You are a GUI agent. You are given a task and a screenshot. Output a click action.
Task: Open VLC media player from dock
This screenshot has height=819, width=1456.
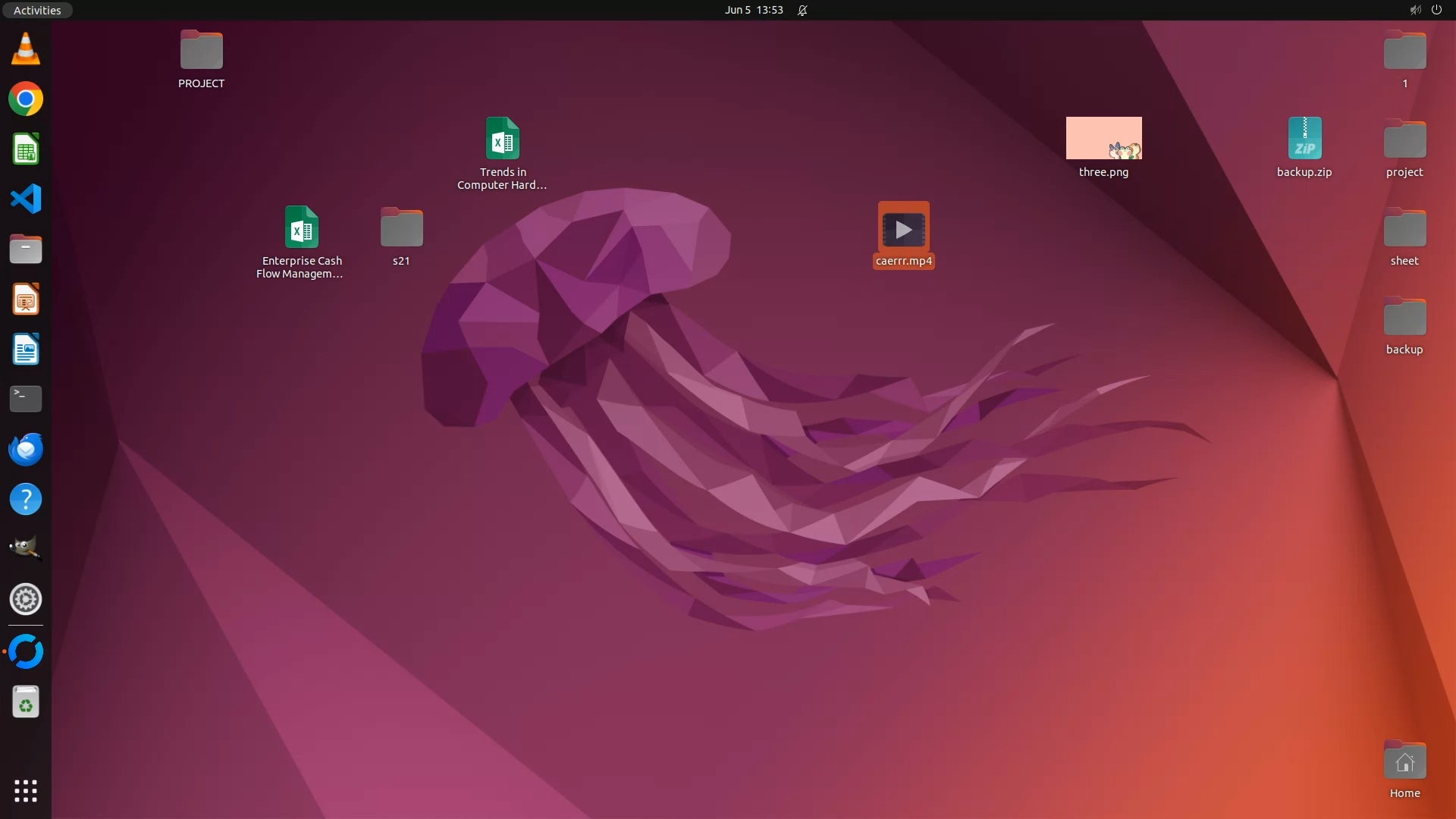[x=26, y=49]
